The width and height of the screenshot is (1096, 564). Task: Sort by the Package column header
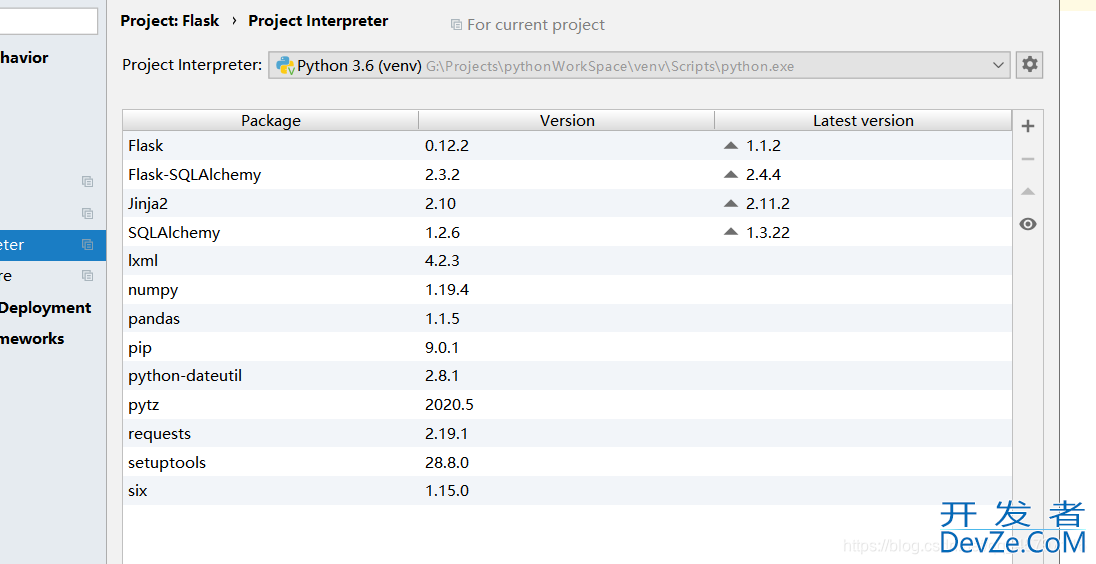[x=271, y=120]
